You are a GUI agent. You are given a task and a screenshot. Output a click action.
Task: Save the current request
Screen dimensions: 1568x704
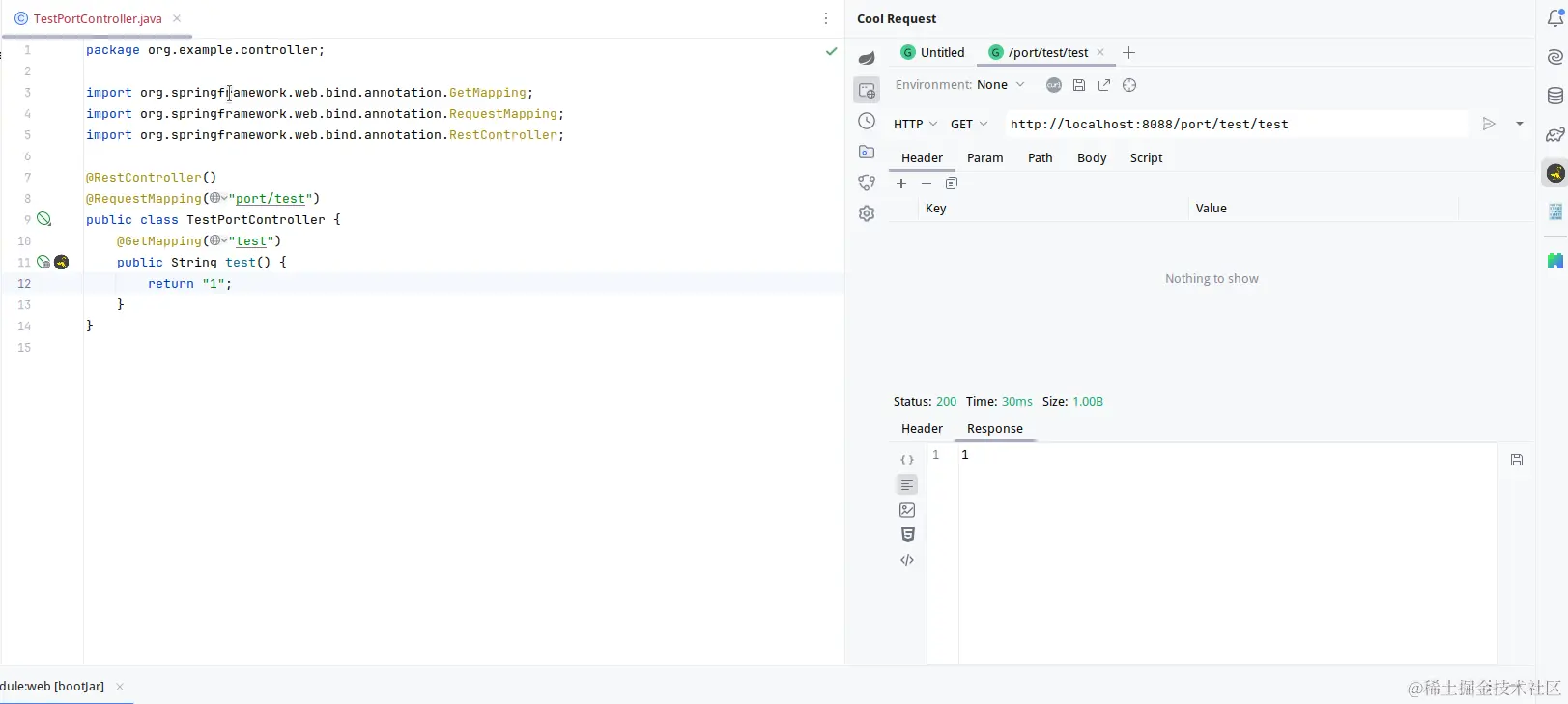(x=1079, y=85)
